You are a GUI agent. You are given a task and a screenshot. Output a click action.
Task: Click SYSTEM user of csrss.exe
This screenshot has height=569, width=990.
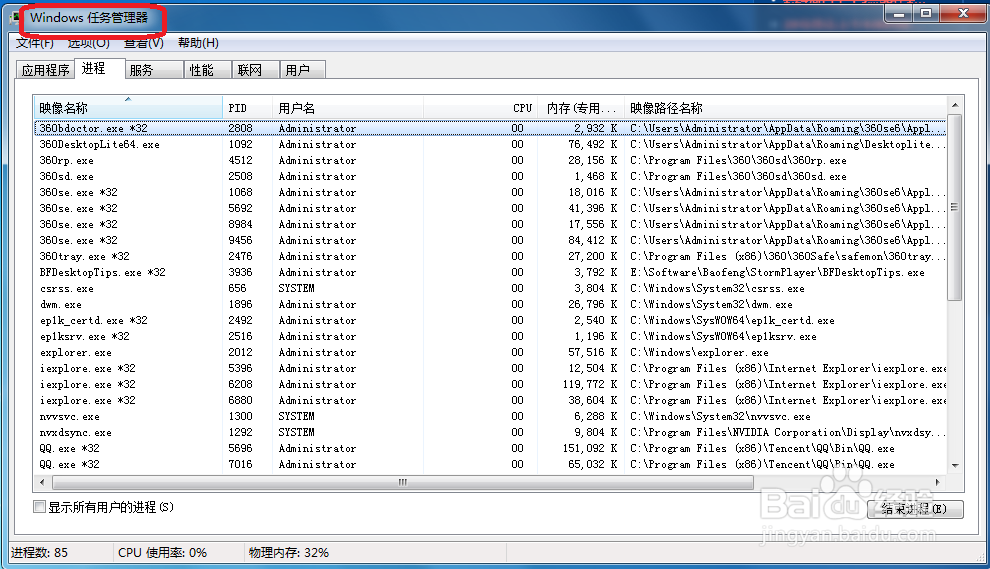click(296, 289)
